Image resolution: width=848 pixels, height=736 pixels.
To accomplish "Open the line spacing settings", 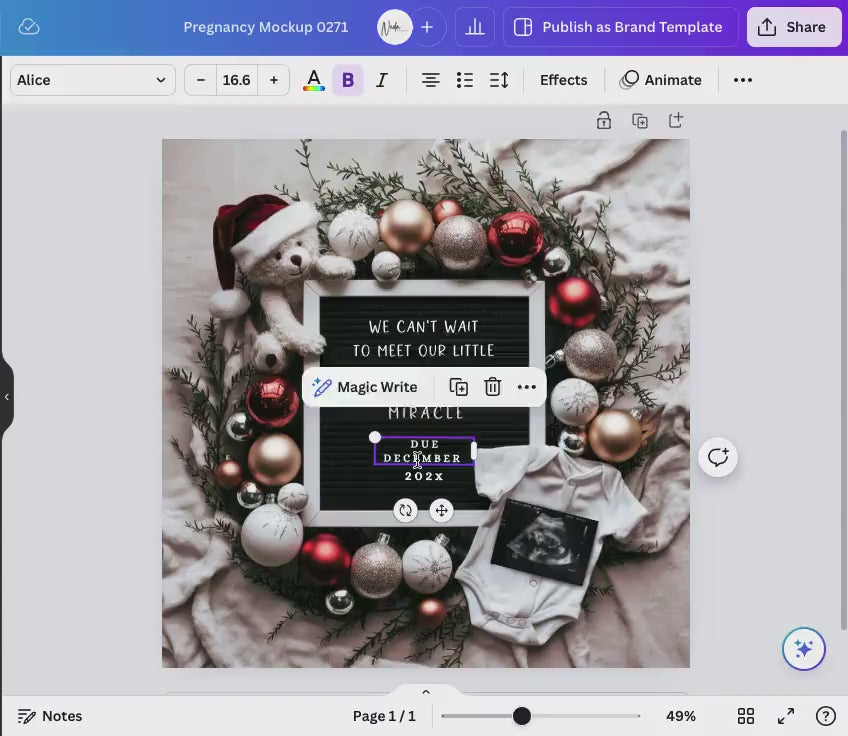I will 498,80.
